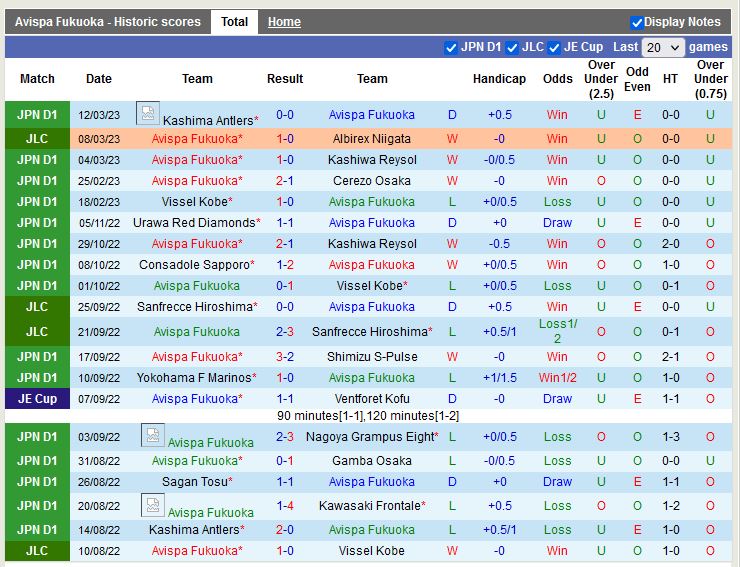Click the 0-0 result on 12/03/23
This screenshot has height=567, width=740.
285,115
